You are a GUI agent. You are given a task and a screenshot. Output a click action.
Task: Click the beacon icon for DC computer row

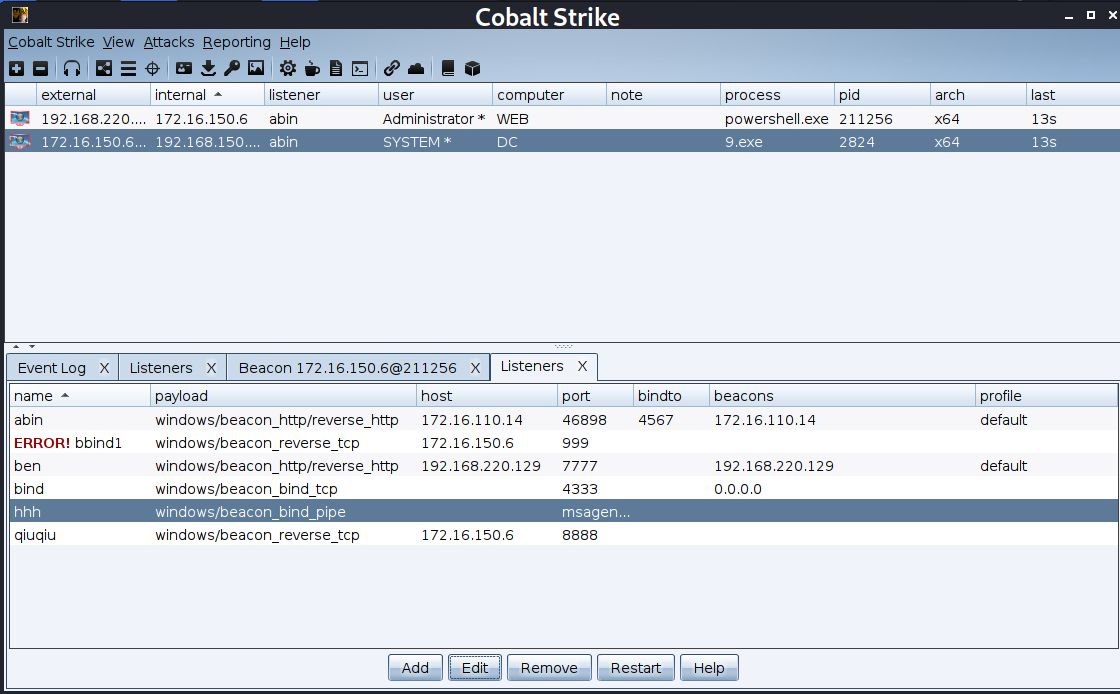pos(20,142)
